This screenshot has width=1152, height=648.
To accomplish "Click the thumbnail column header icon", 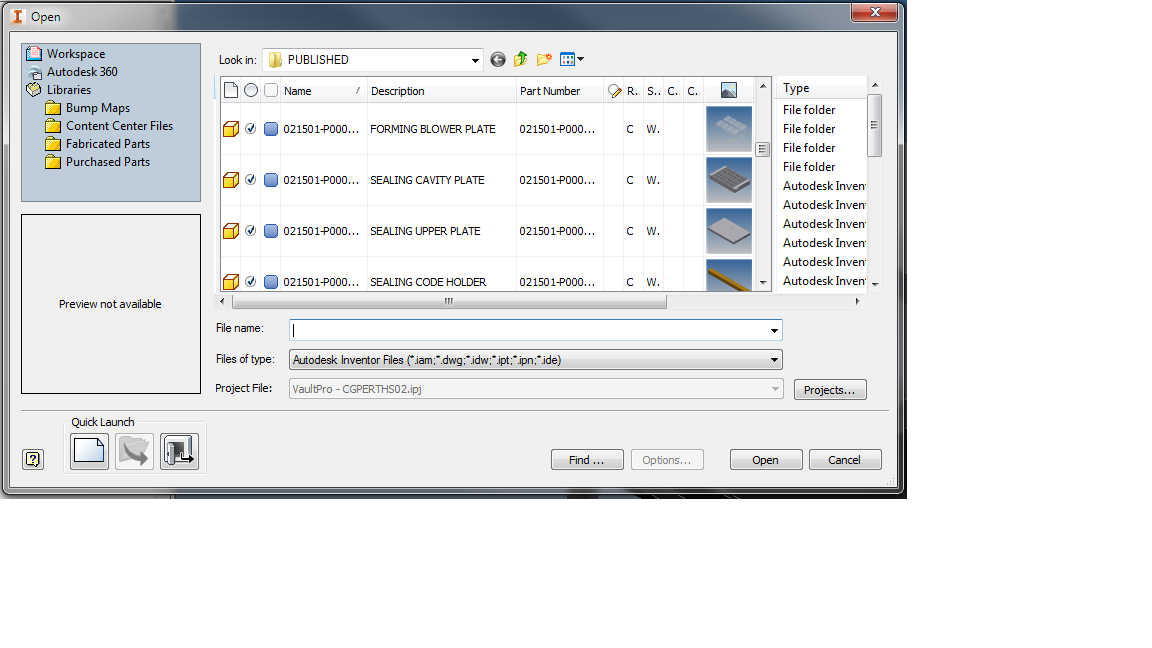I will point(728,90).
